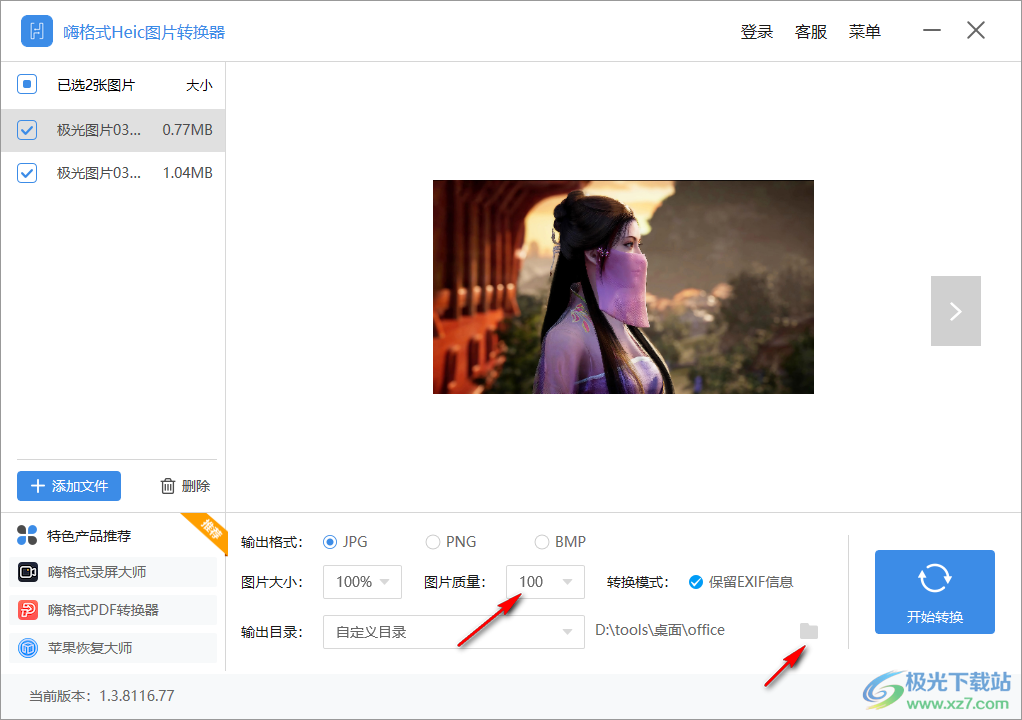Click the 苹果恢复大师 blue circle icon
The height and width of the screenshot is (720, 1022).
28,648
